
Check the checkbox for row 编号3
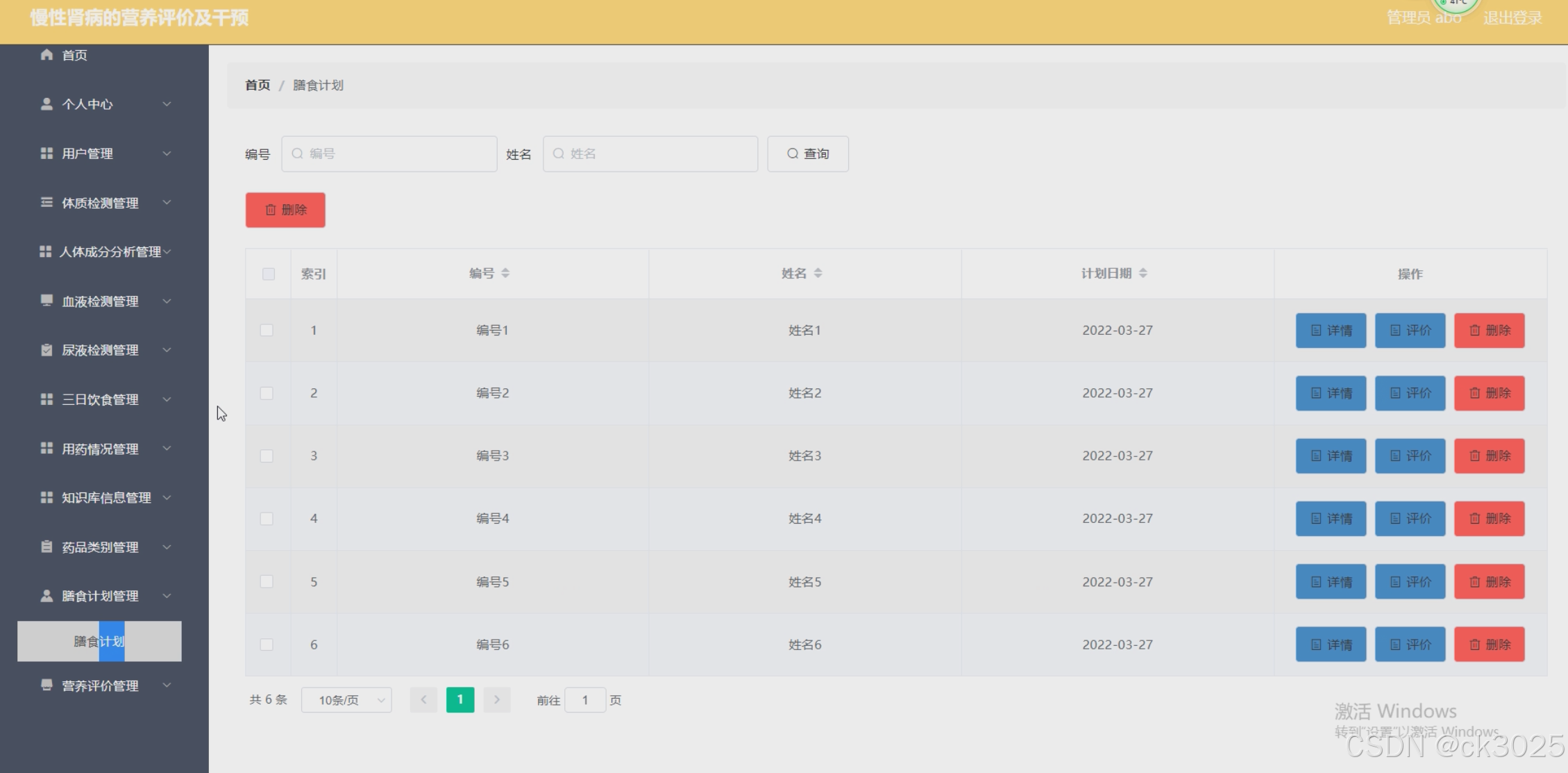(x=267, y=456)
